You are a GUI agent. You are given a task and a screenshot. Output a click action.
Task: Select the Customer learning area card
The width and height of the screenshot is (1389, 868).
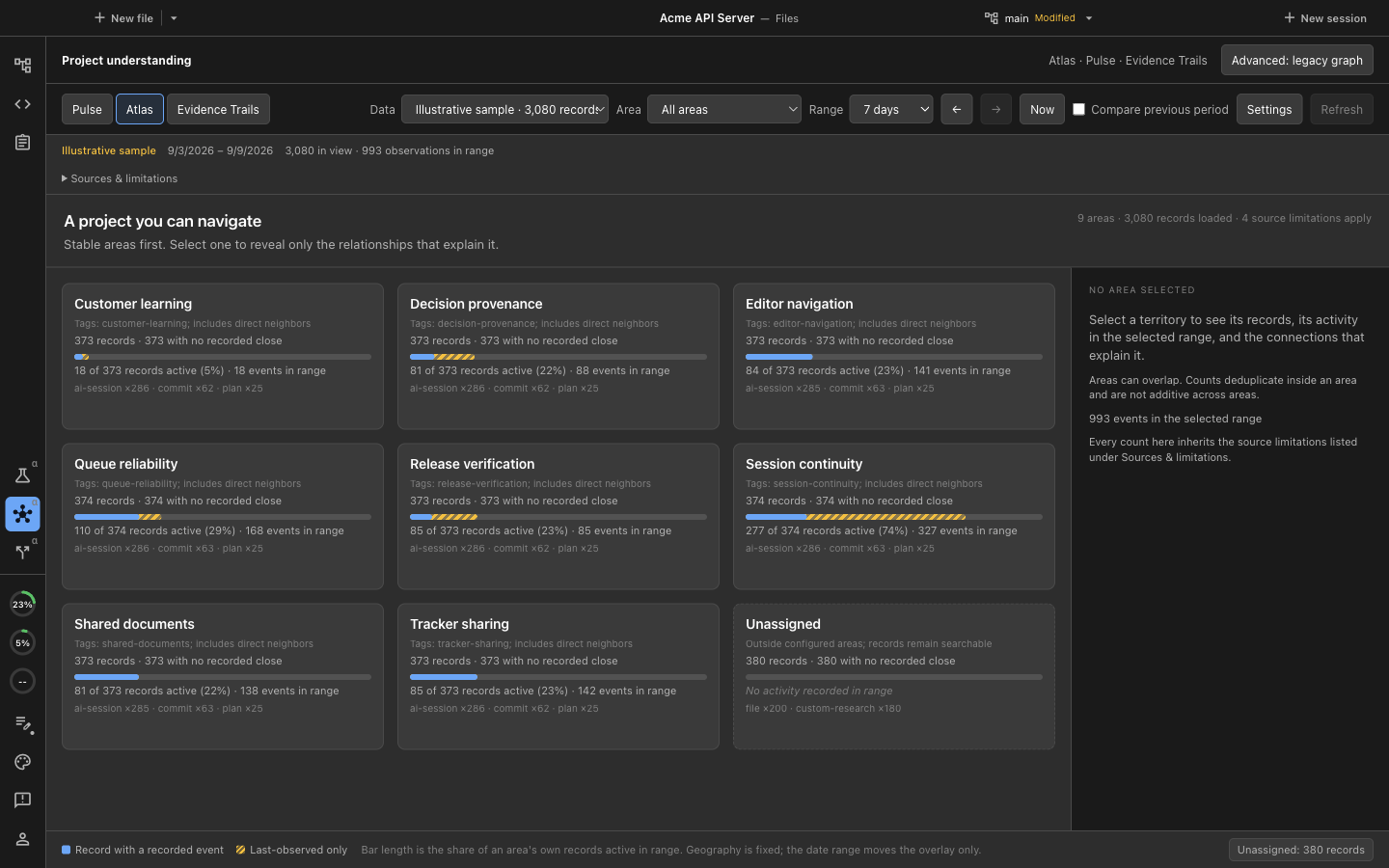(223, 356)
